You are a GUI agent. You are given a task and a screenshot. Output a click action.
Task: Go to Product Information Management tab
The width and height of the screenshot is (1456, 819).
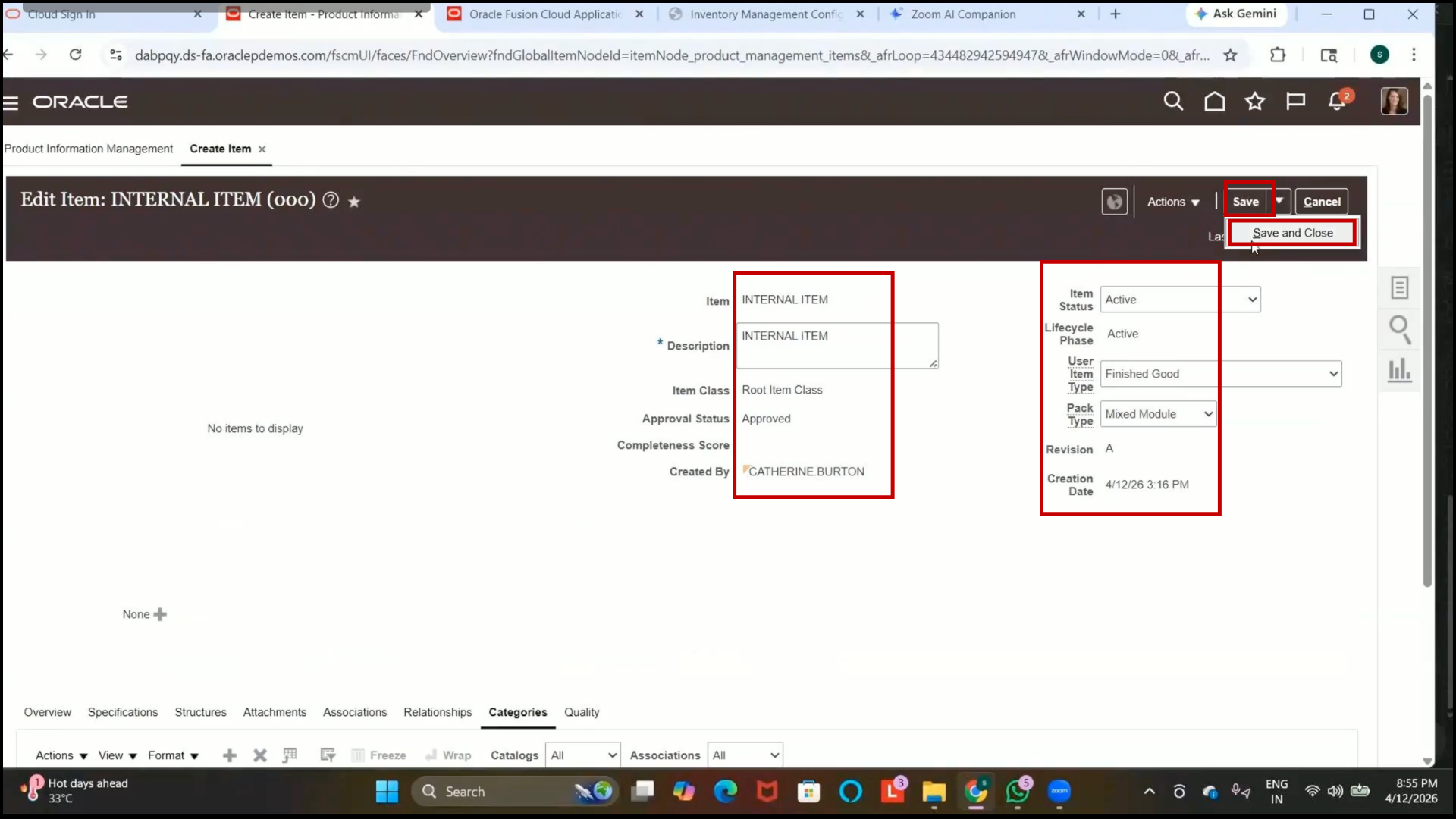pos(89,149)
